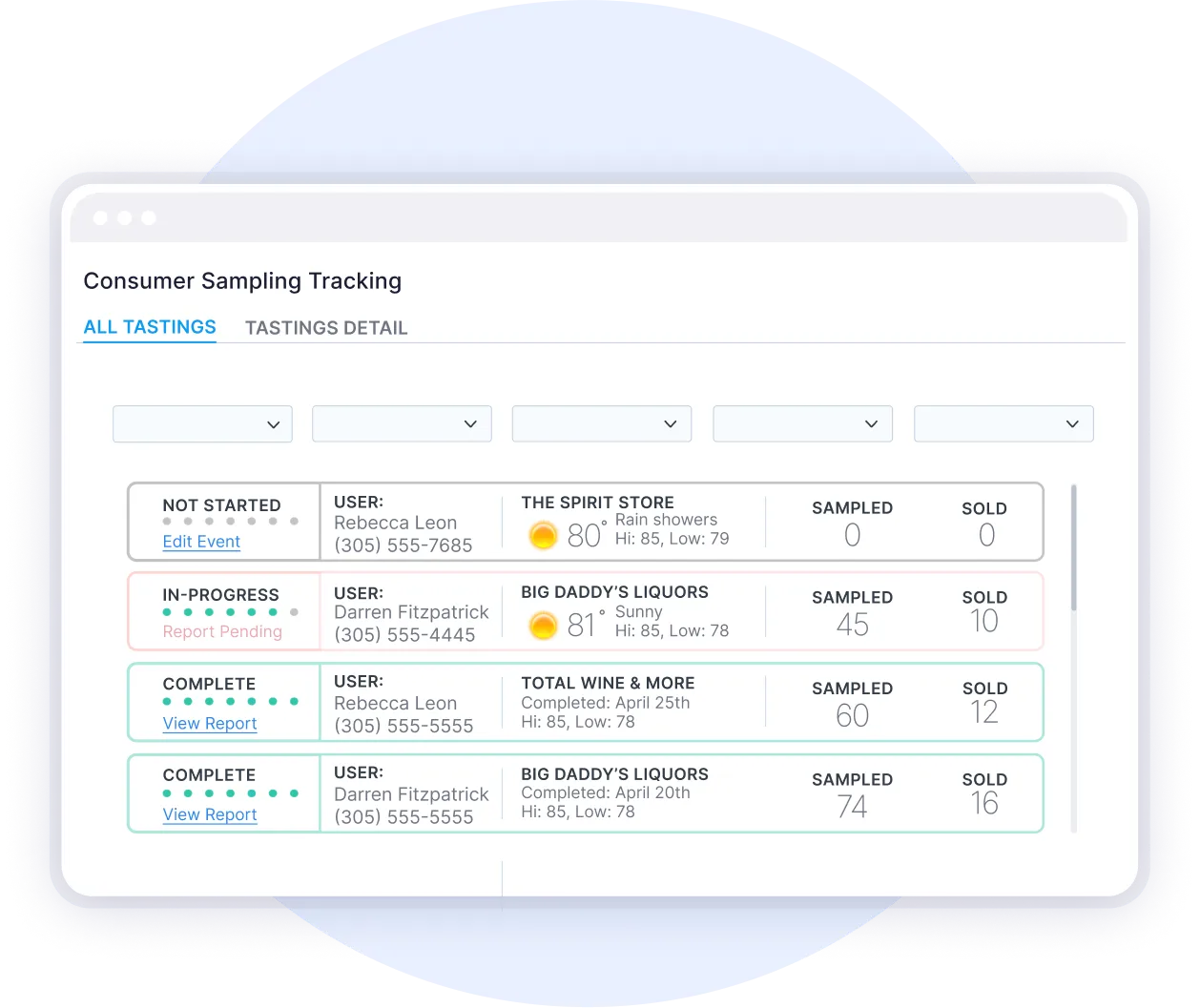Image resolution: width=1200 pixels, height=1008 pixels.
Task: Click COMPLETE status in the Total Wine row
Action: [x=209, y=685]
